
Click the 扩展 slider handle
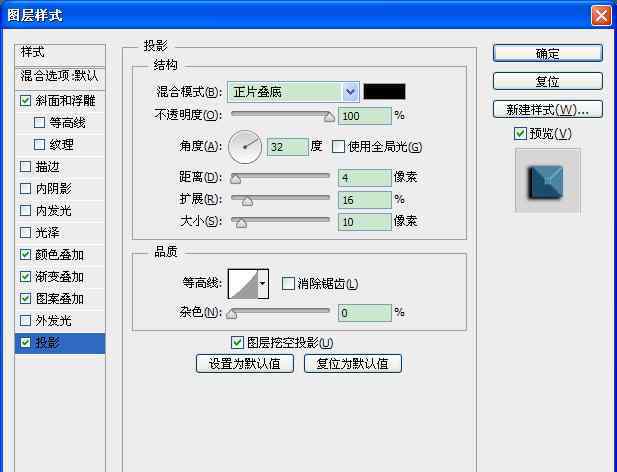248,201
